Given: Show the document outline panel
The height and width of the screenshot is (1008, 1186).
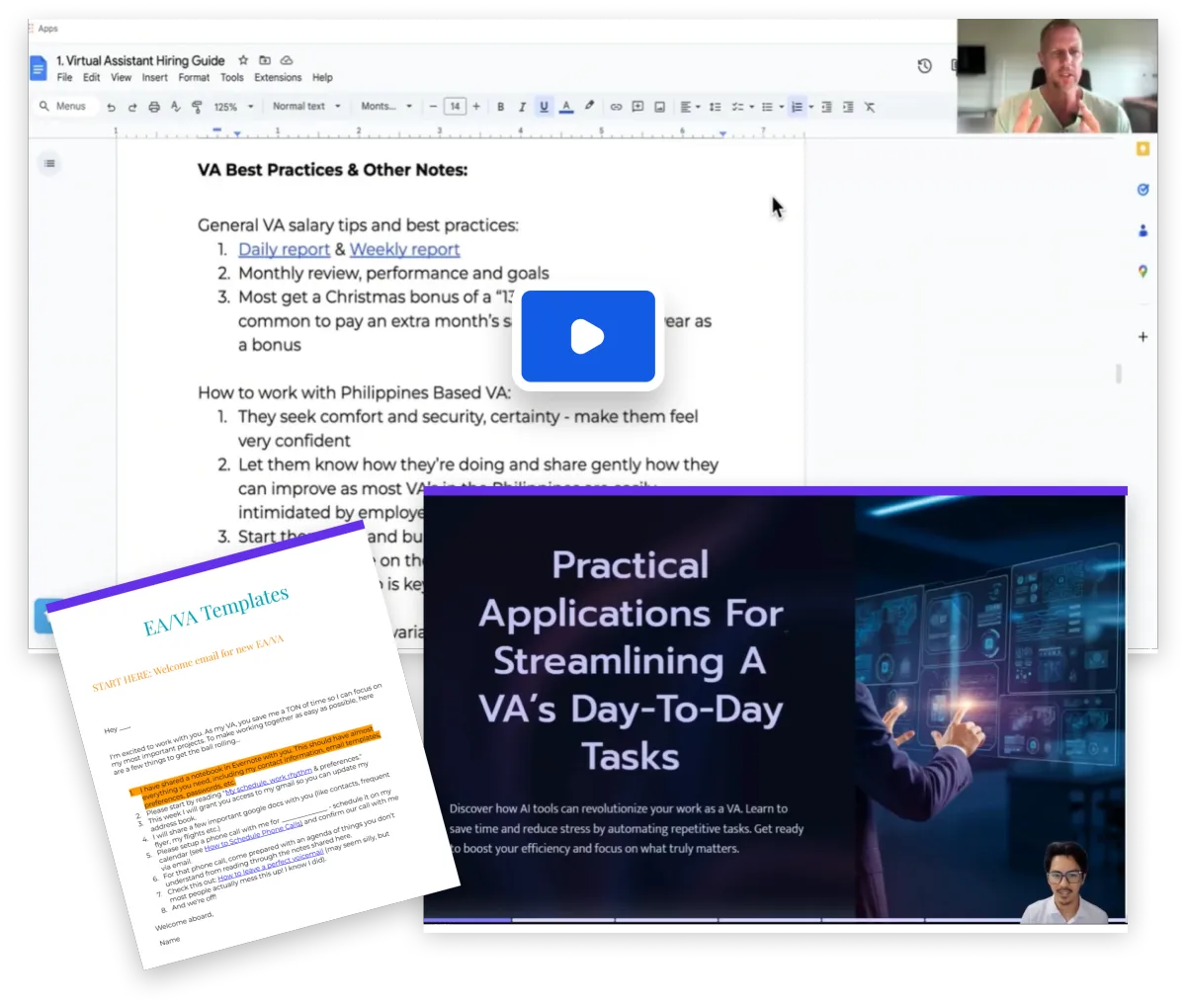Looking at the screenshot, I should (49, 163).
